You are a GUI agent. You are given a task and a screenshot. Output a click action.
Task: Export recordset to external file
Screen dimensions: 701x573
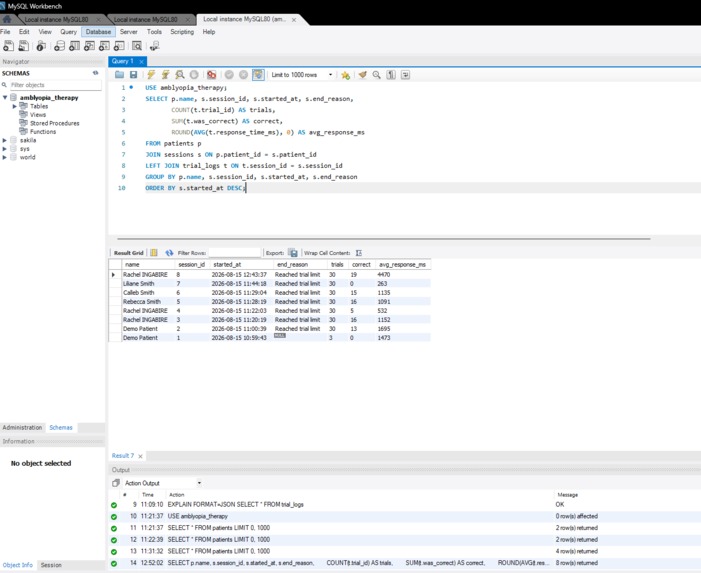[293, 253]
